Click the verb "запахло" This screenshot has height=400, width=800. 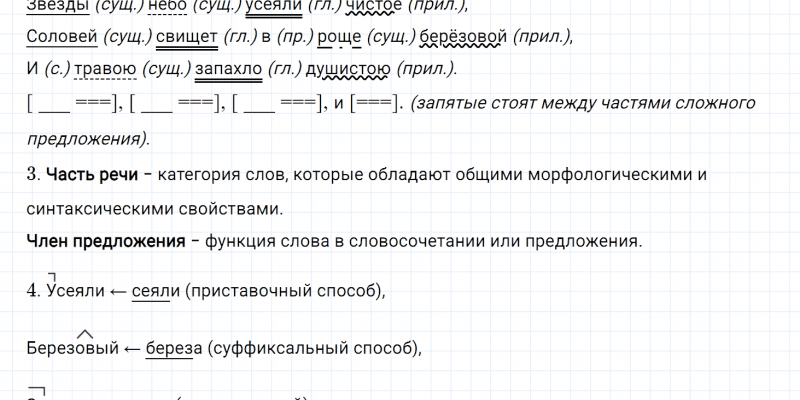click(226, 70)
